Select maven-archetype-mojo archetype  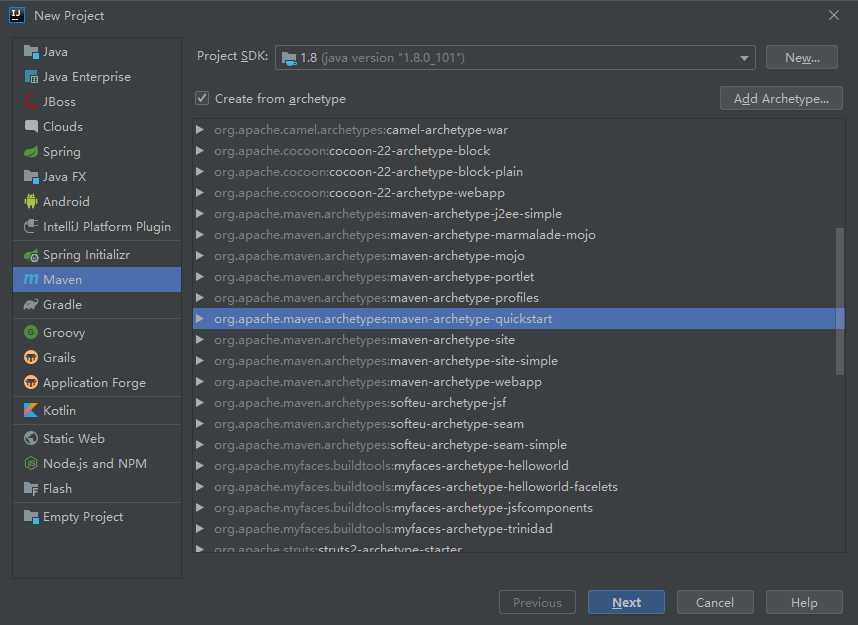pyautogui.click(x=519, y=256)
